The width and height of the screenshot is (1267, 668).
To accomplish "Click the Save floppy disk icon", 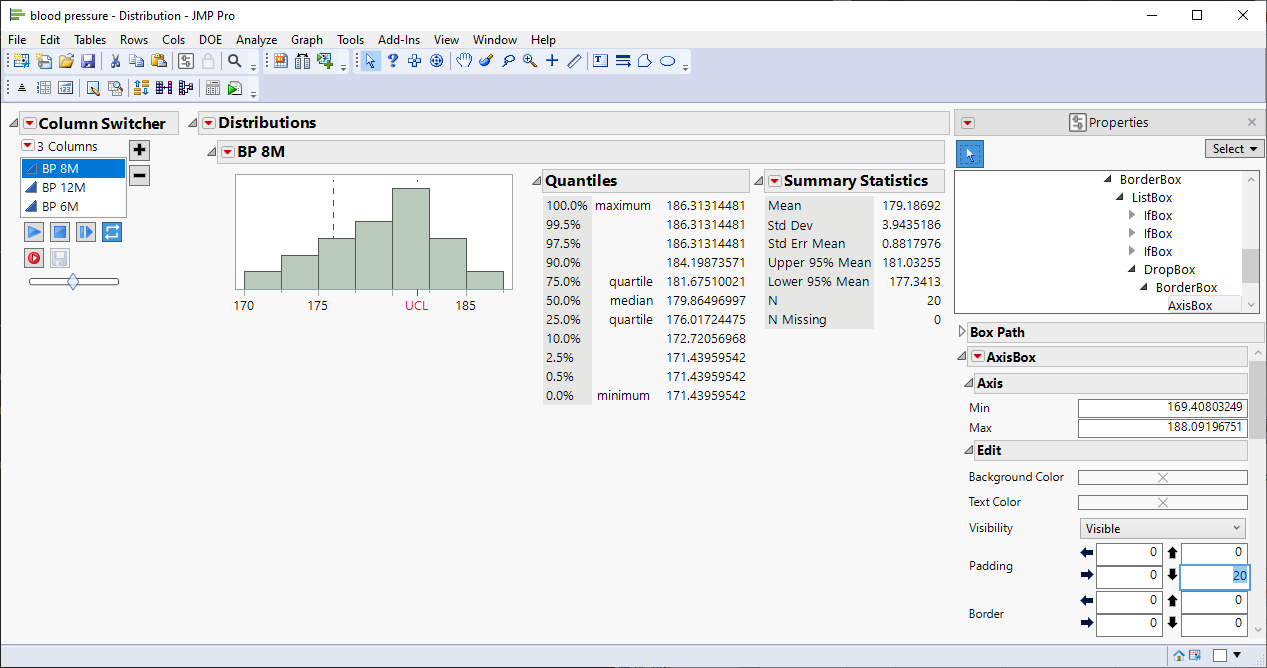I will (88, 61).
